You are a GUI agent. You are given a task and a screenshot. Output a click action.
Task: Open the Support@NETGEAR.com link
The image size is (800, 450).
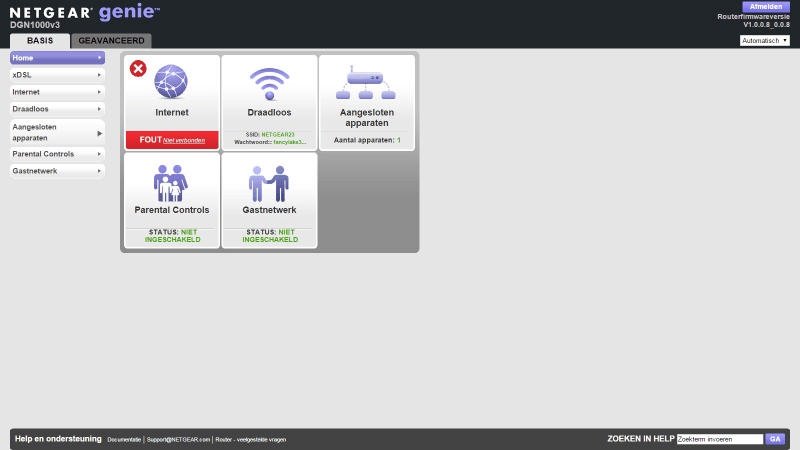click(178, 440)
